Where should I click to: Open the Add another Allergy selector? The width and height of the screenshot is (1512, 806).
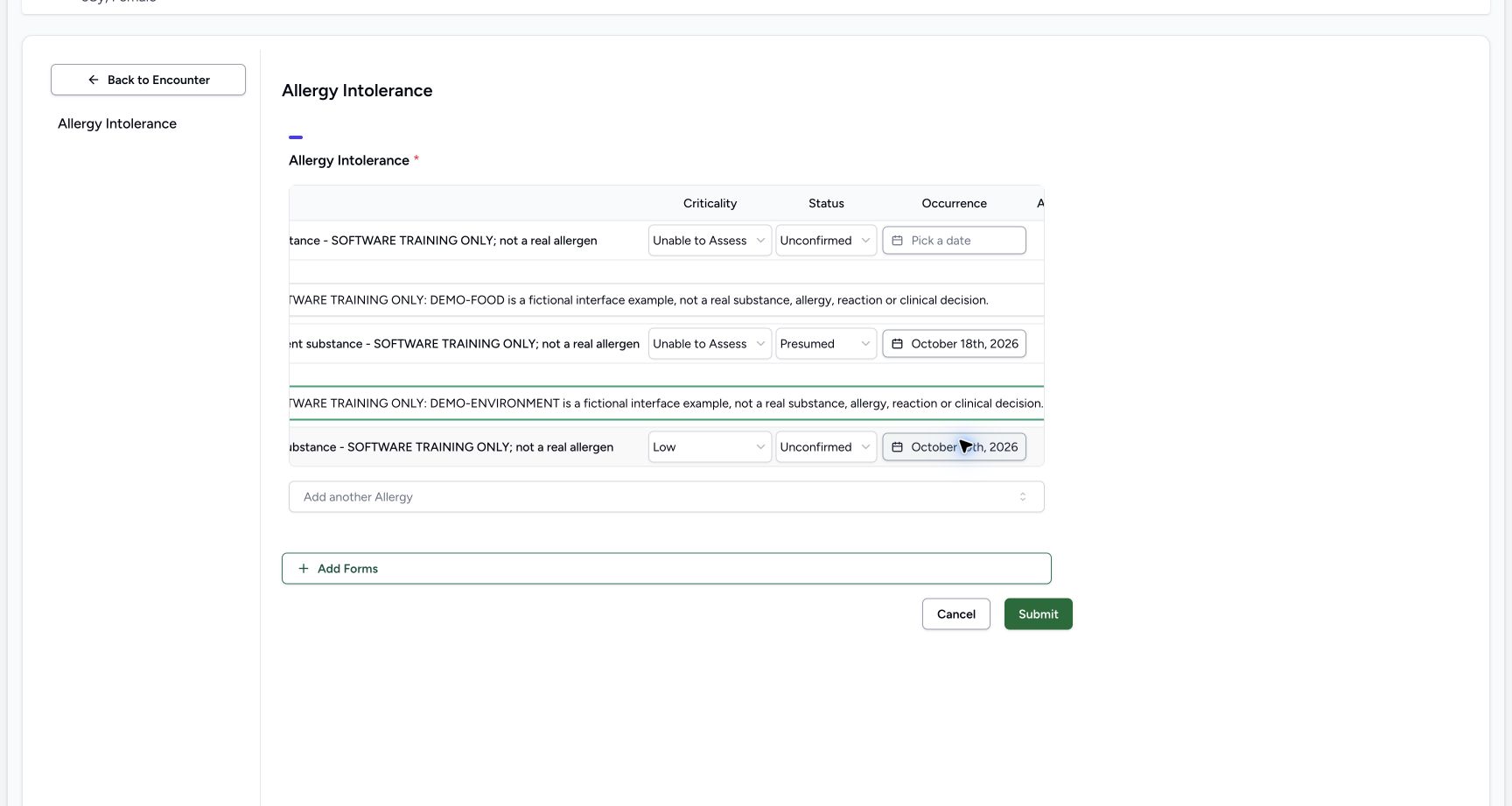pos(667,497)
